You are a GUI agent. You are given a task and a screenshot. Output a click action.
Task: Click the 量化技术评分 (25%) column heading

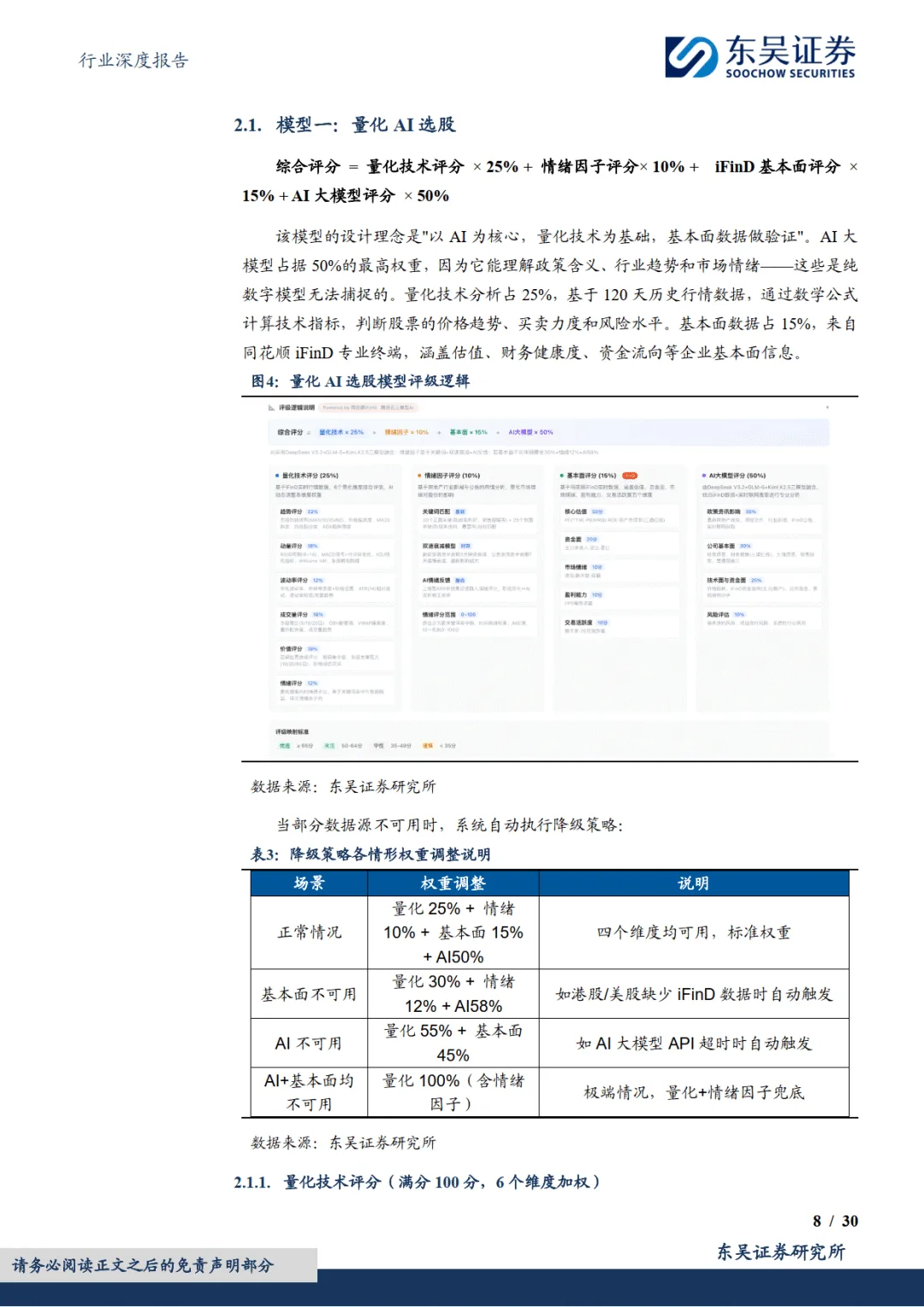click(310, 476)
